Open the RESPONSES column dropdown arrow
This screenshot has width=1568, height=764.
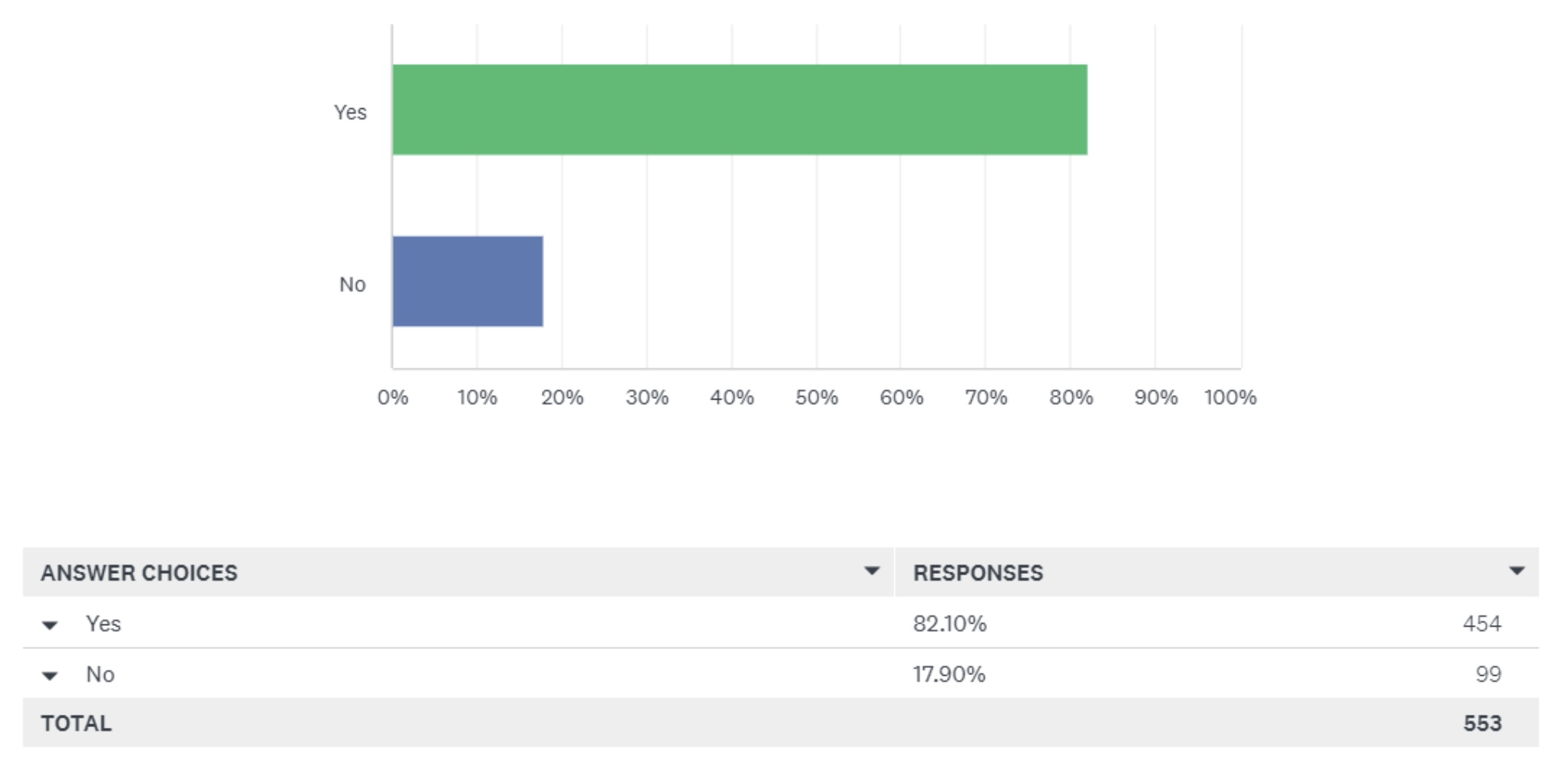coord(1516,571)
